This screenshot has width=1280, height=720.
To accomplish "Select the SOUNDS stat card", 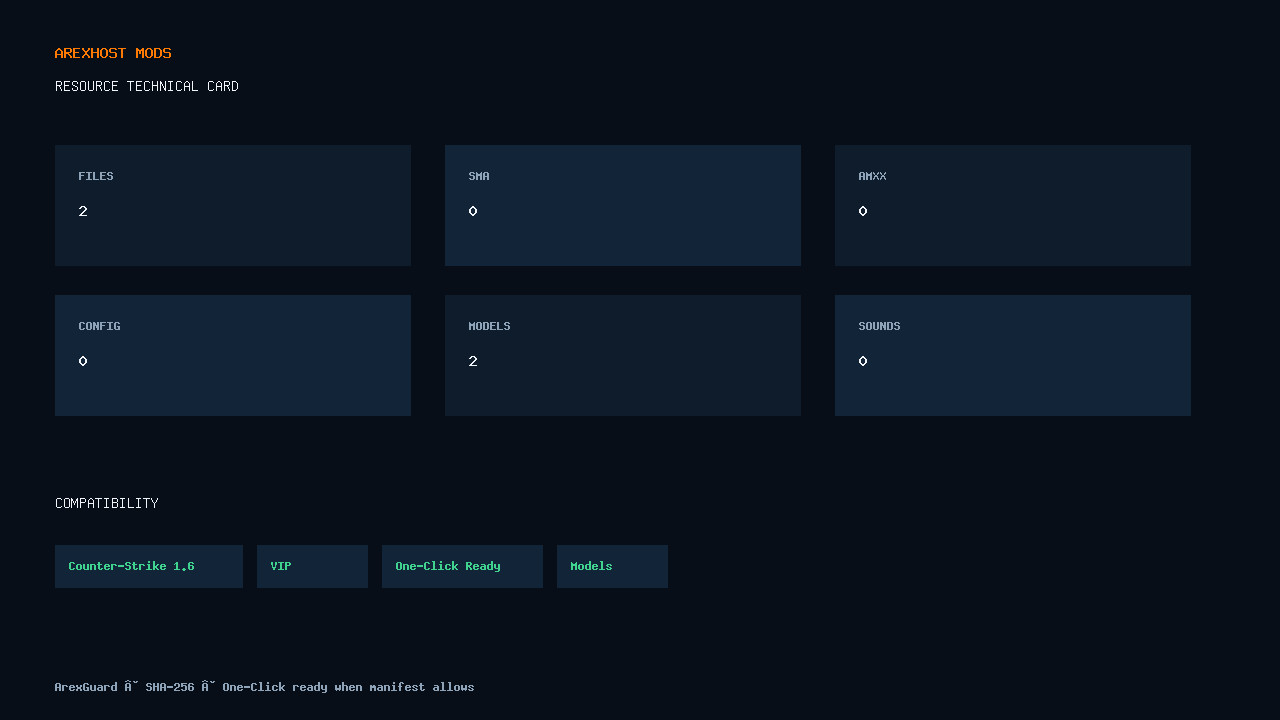I will [1013, 355].
